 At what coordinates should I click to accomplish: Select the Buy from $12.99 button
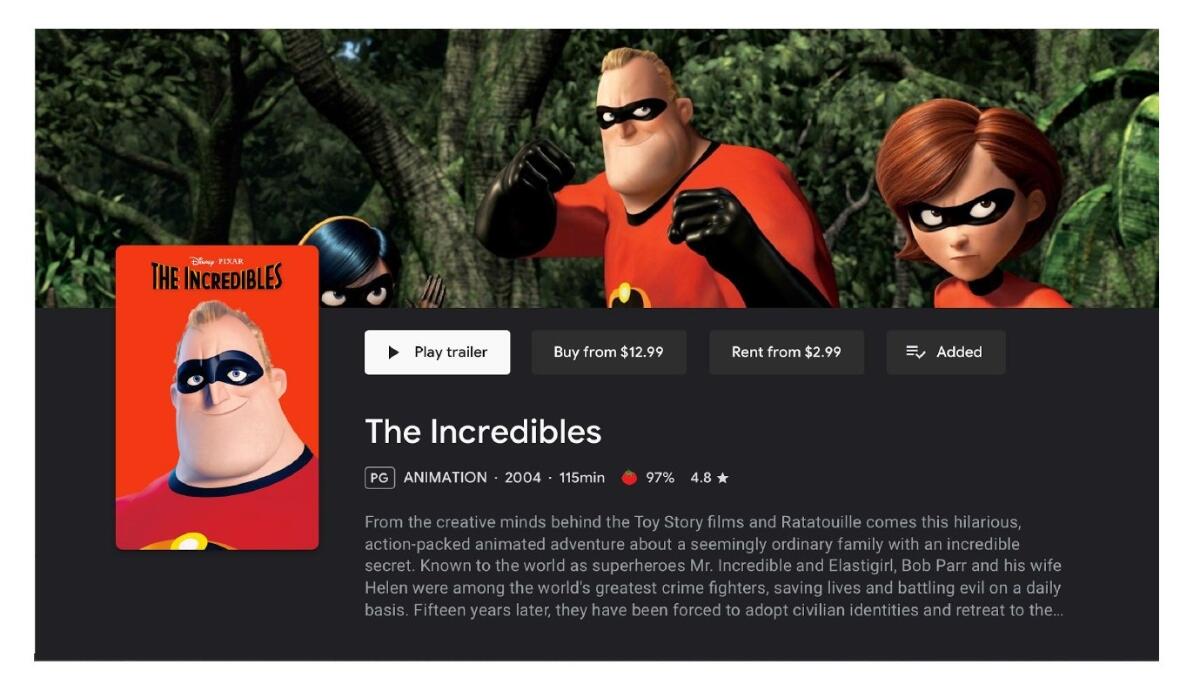coord(609,352)
